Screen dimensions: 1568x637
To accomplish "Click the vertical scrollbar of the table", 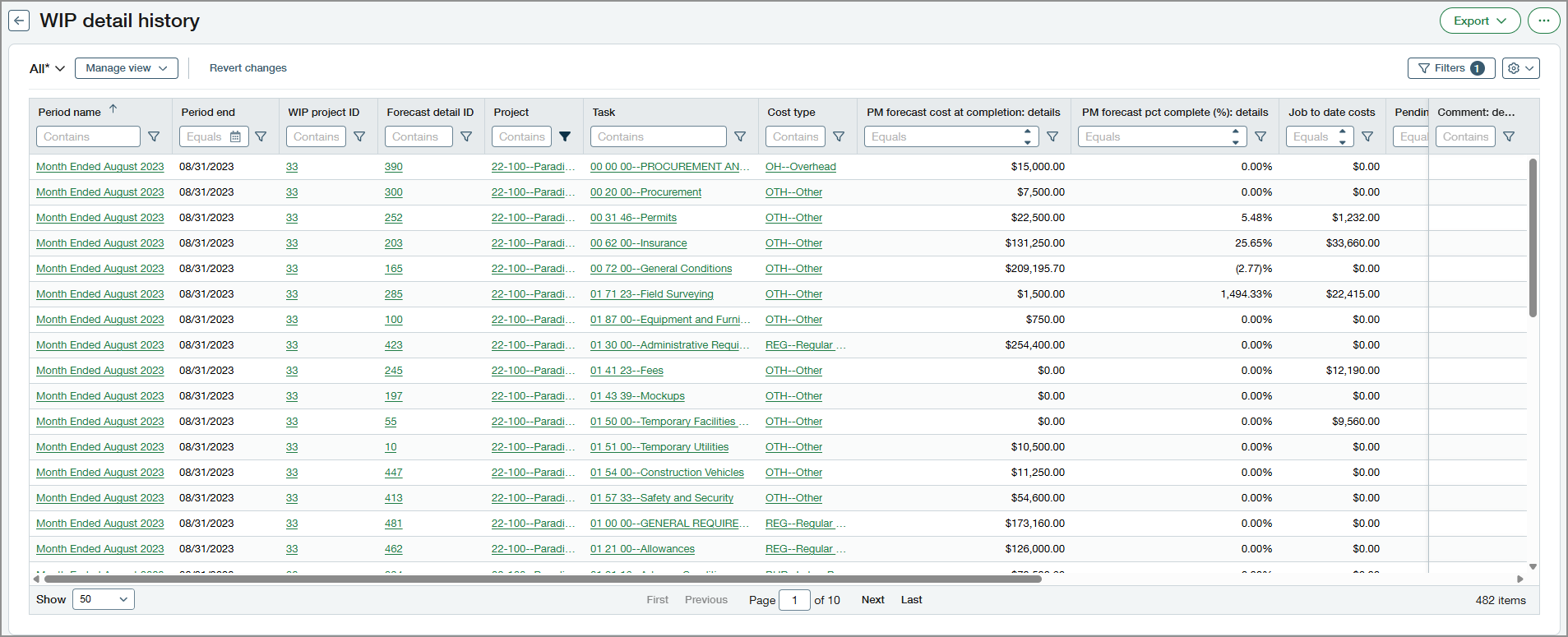I will [1533, 238].
